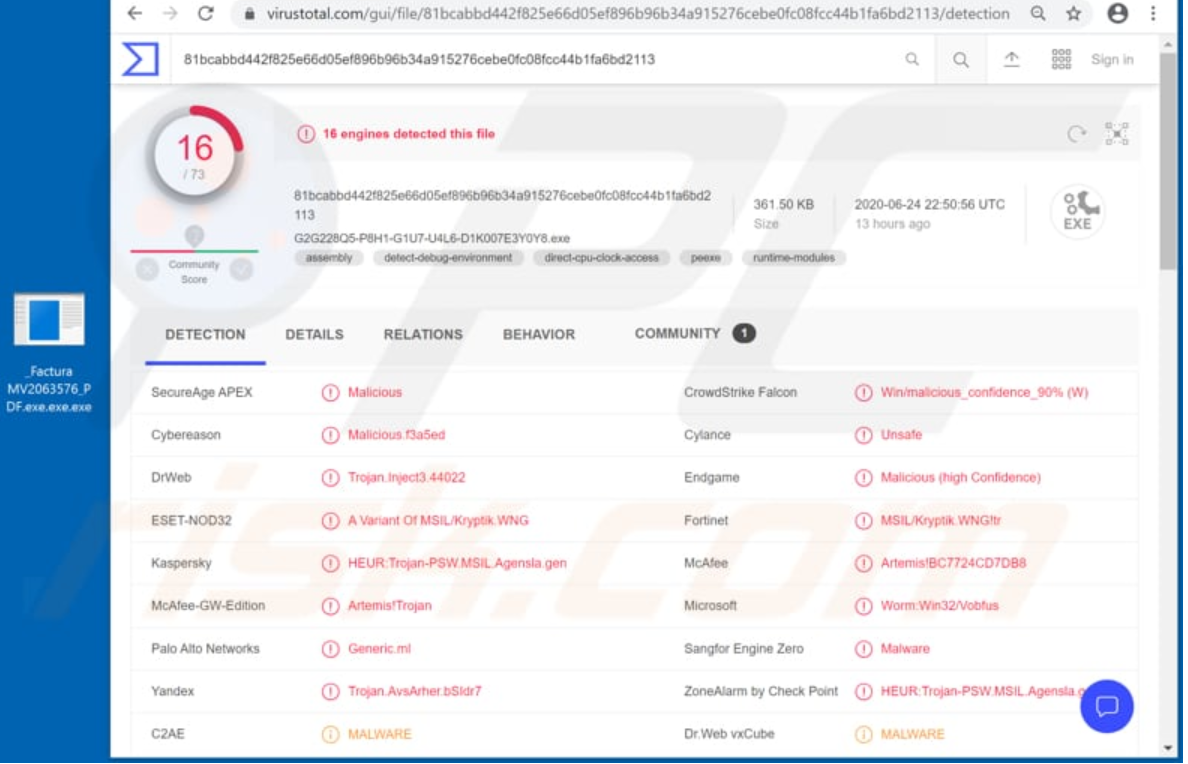
Task: Click the VirusTotal logo icon
Action: [x=140, y=59]
